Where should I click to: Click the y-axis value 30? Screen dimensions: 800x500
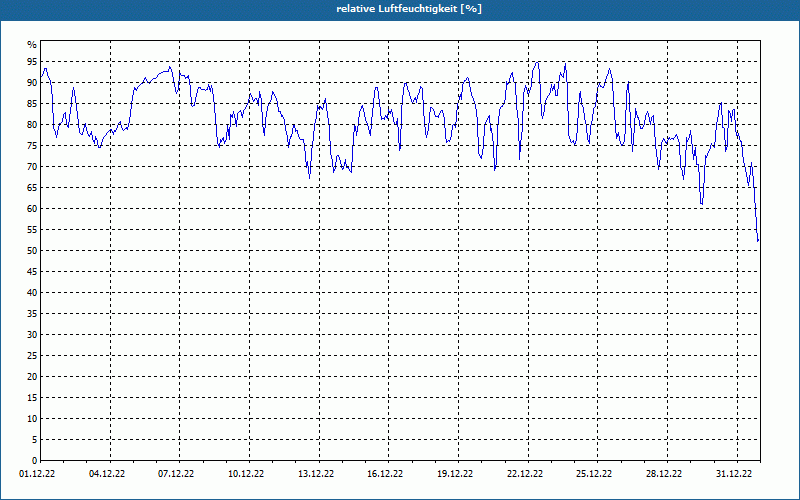click(x=32, y=335)
